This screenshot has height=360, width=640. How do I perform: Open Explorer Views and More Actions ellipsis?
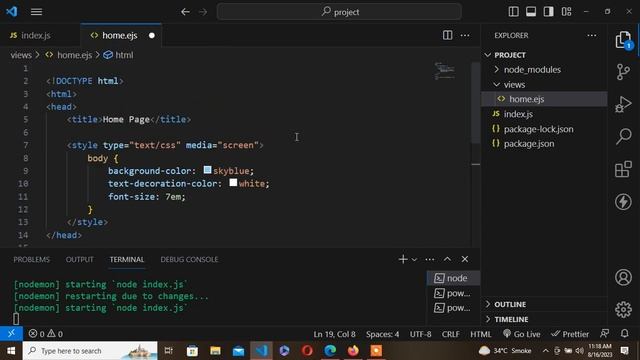[x=592, y=36]
